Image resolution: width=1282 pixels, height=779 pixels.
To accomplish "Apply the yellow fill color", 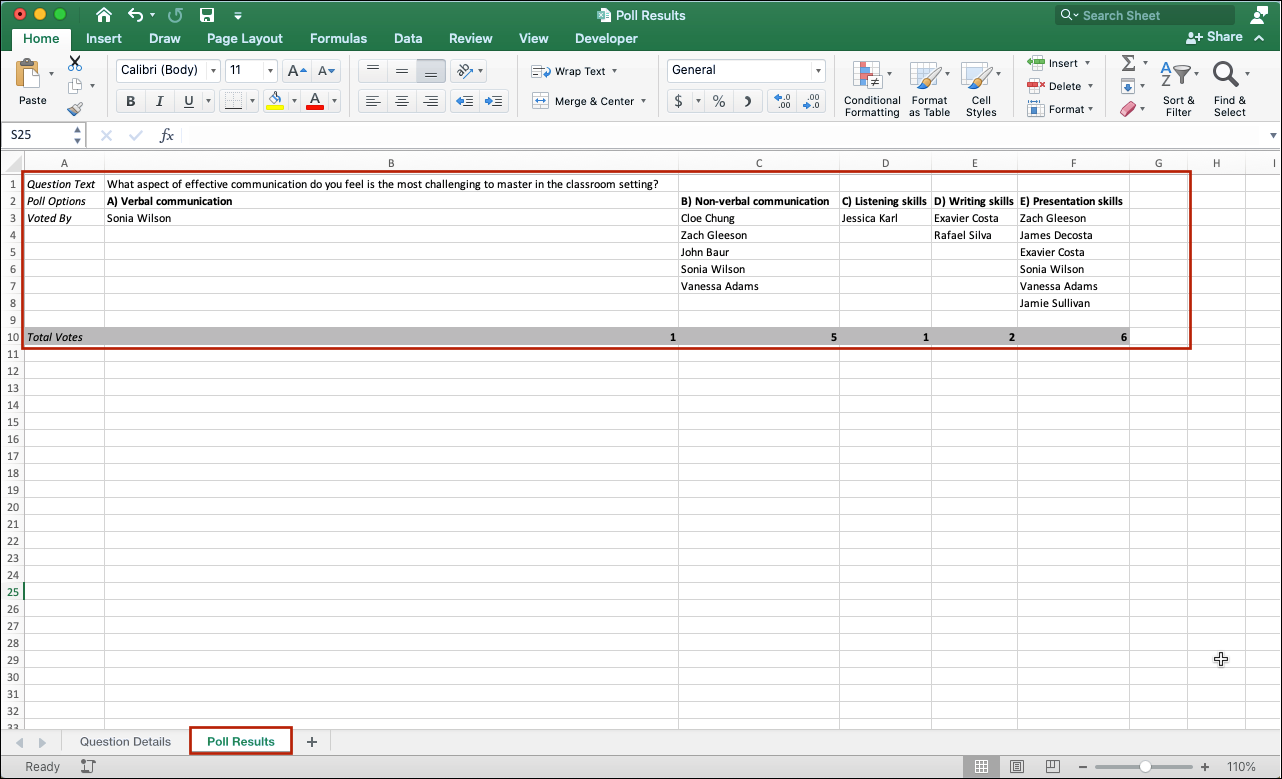I will [x=274, y=101].
